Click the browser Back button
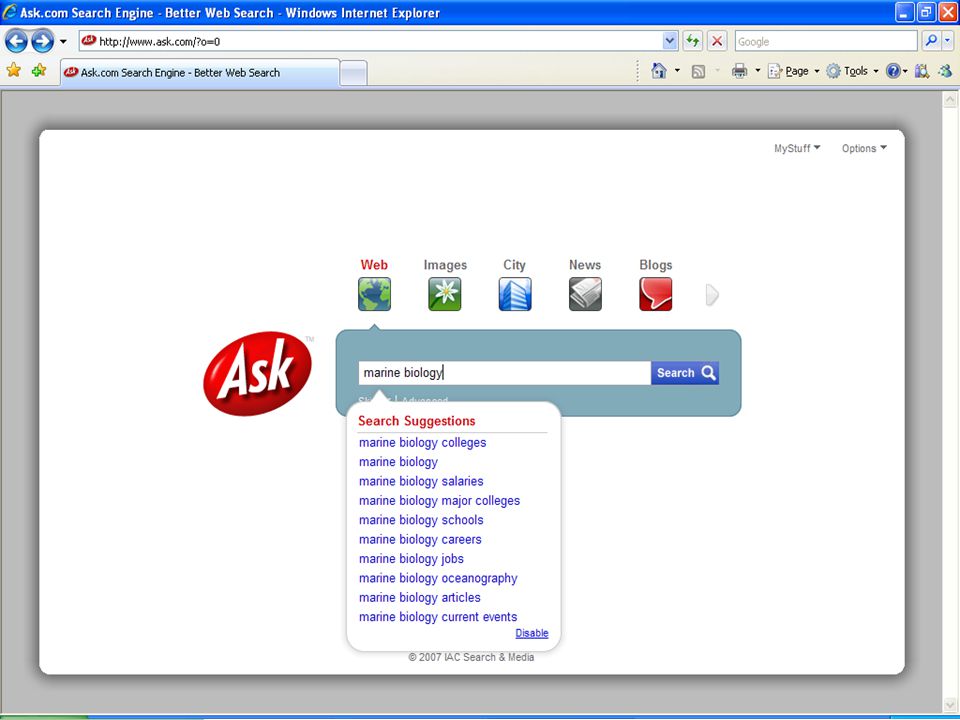The height and width of the screenshot is (720, 960). (16, 42)
